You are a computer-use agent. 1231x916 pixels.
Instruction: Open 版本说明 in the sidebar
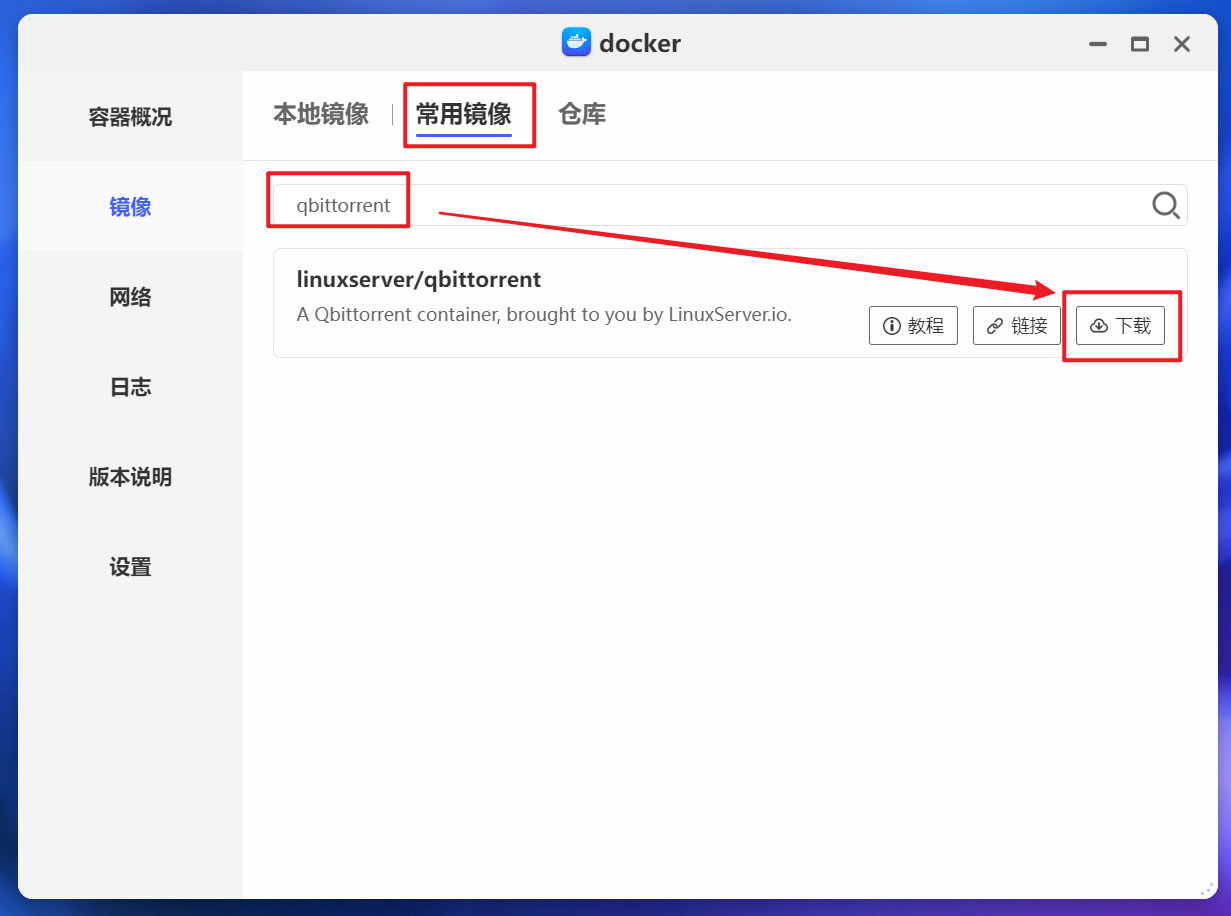(130, 477)
